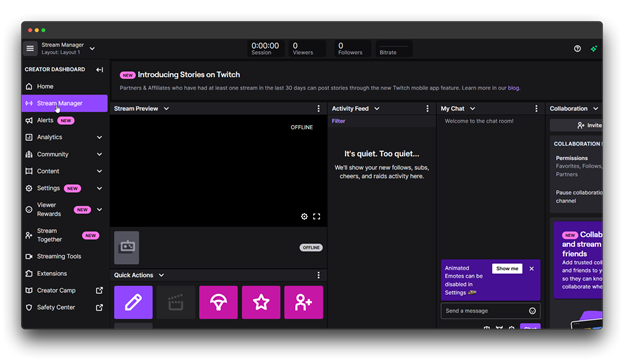Open the My Chat panel dropdown
Viewport: 624px width, 361px height.
(472, 109)
